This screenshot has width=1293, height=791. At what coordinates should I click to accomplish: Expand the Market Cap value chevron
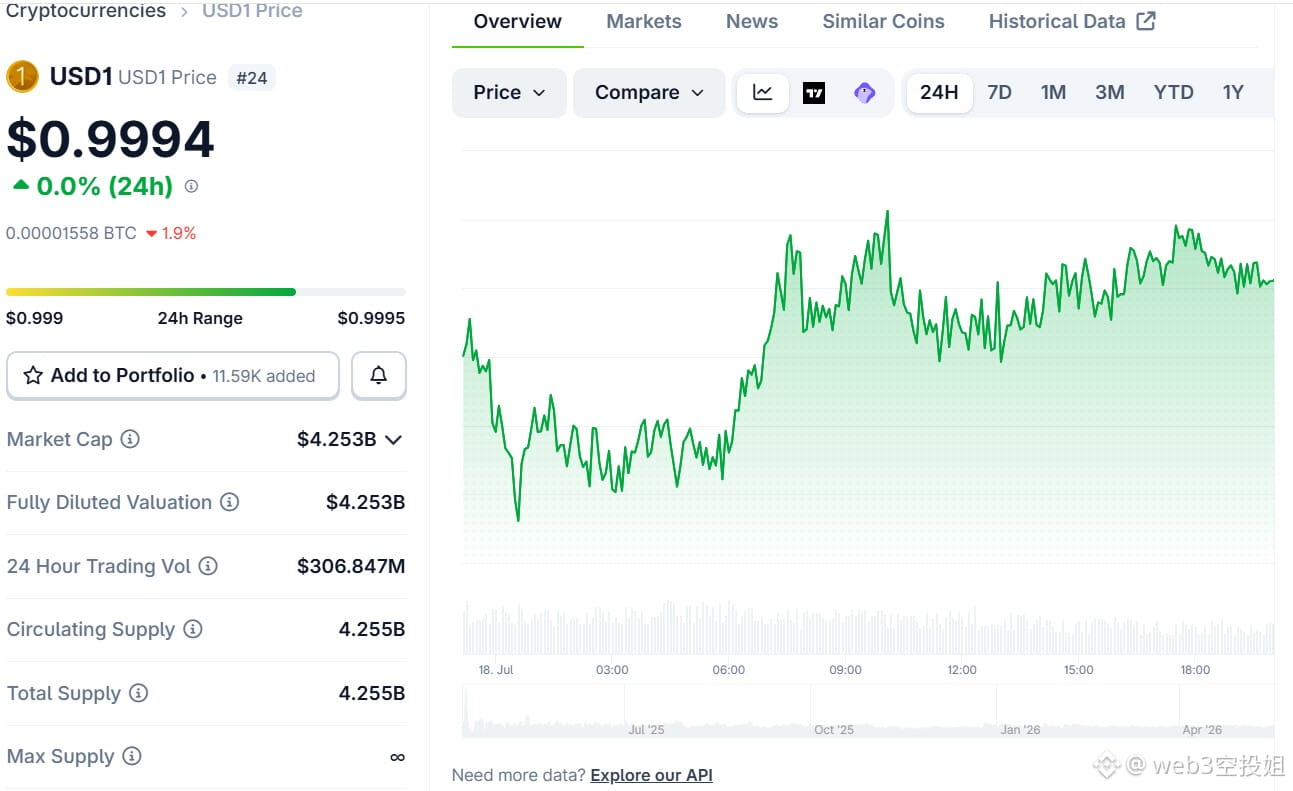pyautogui.click(x=394, y=440)
